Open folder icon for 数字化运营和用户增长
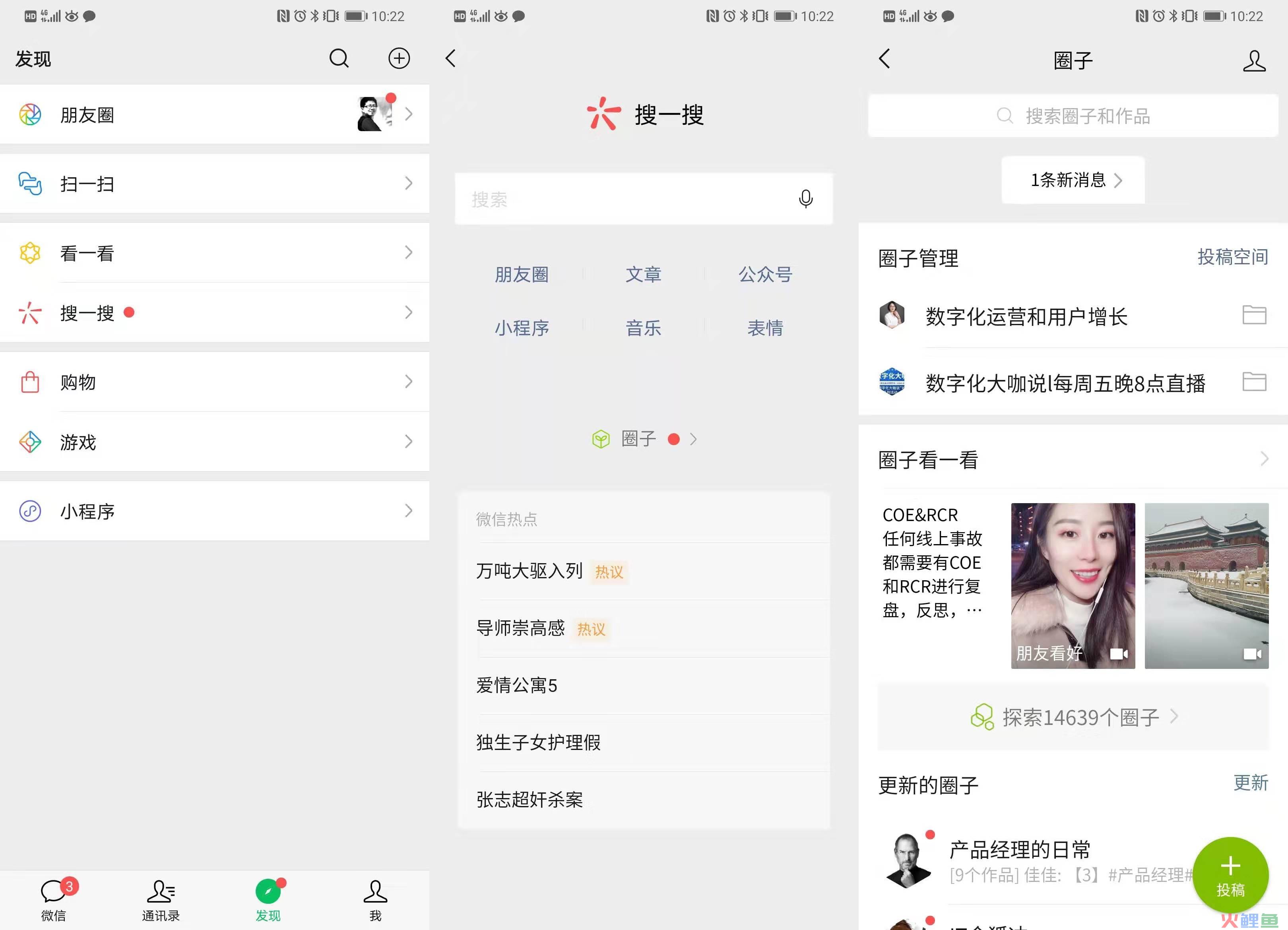 tap(1254, 315)
